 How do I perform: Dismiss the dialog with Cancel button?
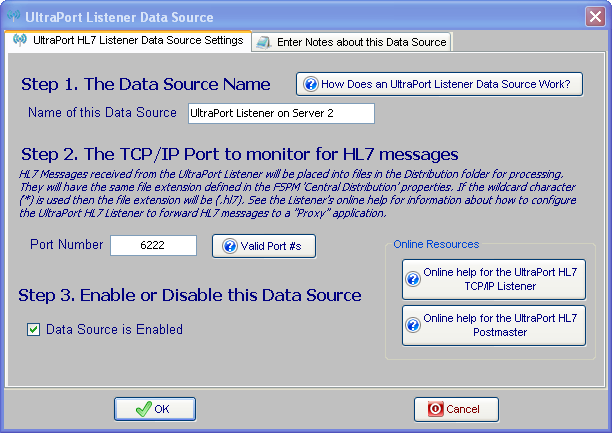coord(456,409)
